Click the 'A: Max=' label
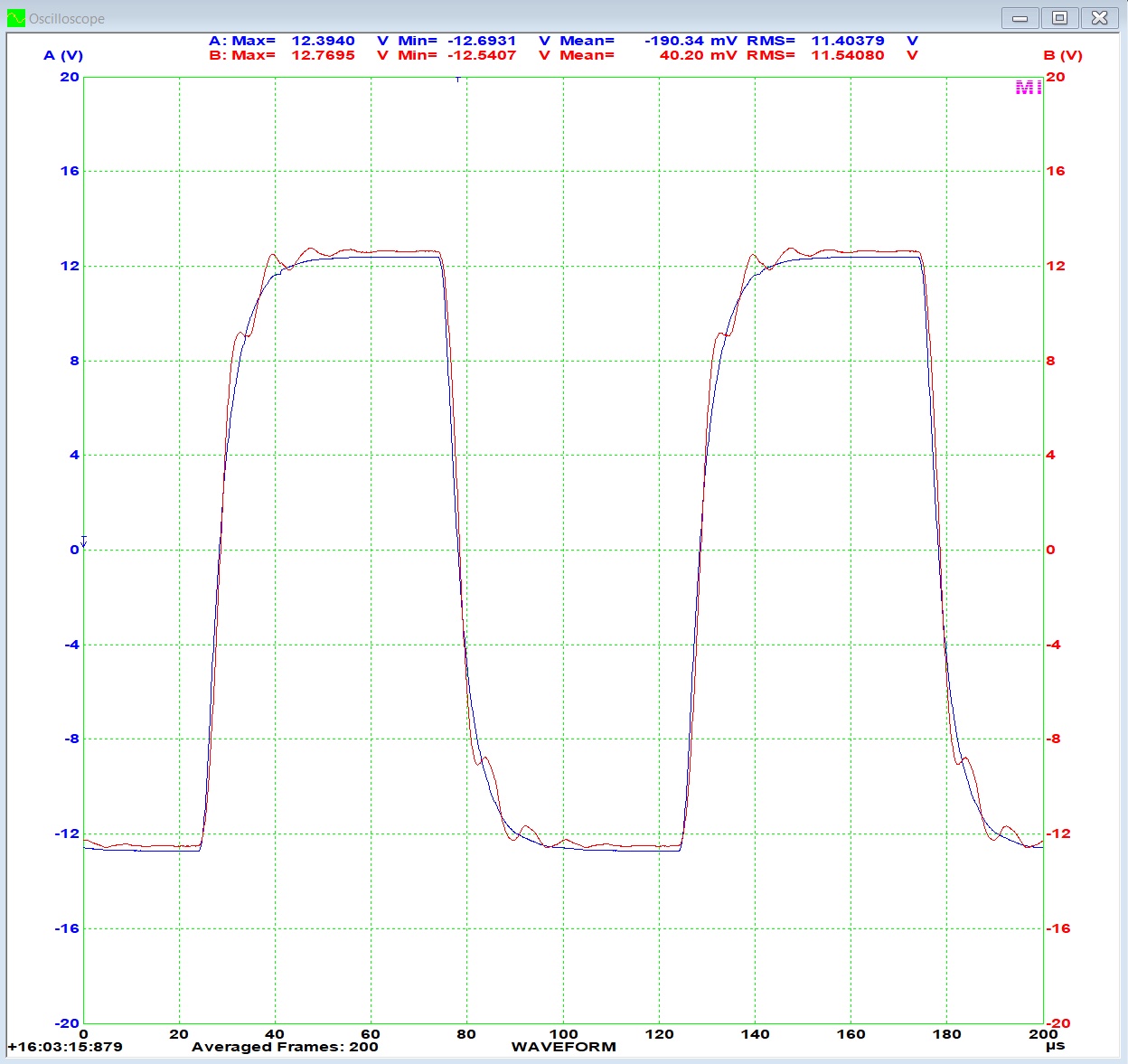 pyautogui.click(x=242, y=41)
